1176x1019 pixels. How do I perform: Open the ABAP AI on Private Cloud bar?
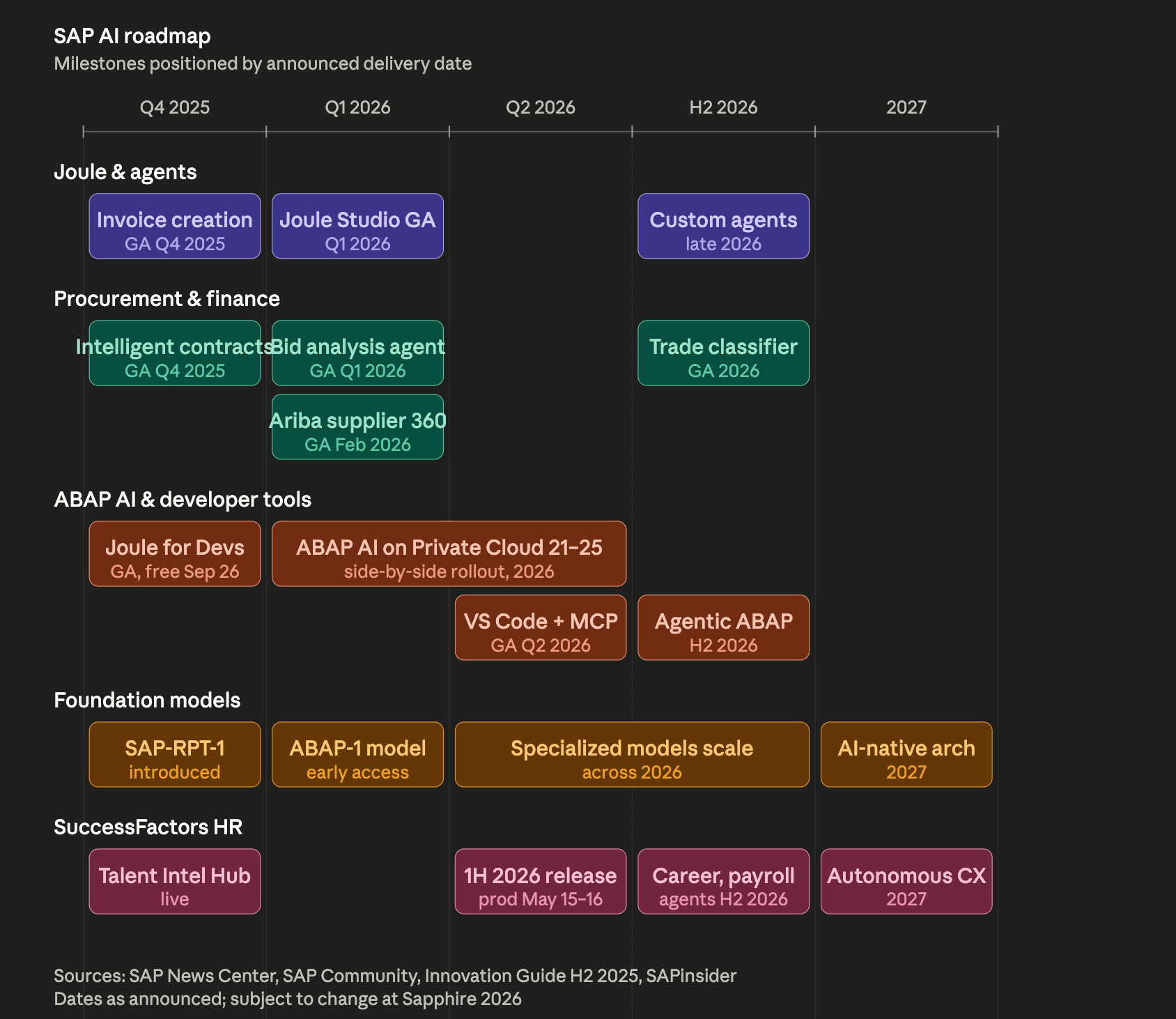point(449,553)
